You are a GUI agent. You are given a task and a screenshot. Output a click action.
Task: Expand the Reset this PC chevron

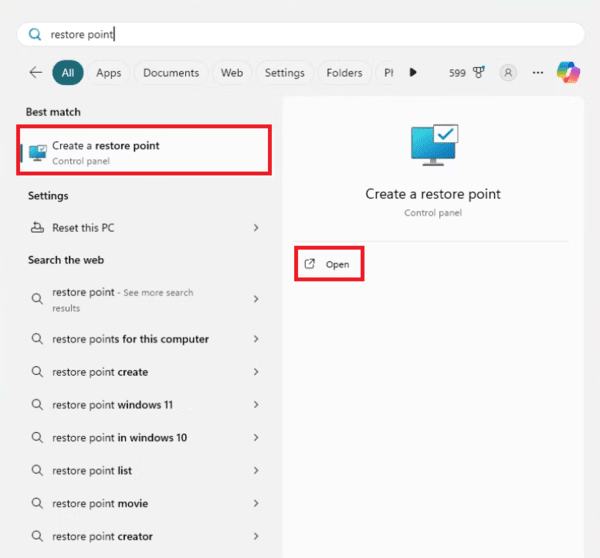[x=256, y=228]
